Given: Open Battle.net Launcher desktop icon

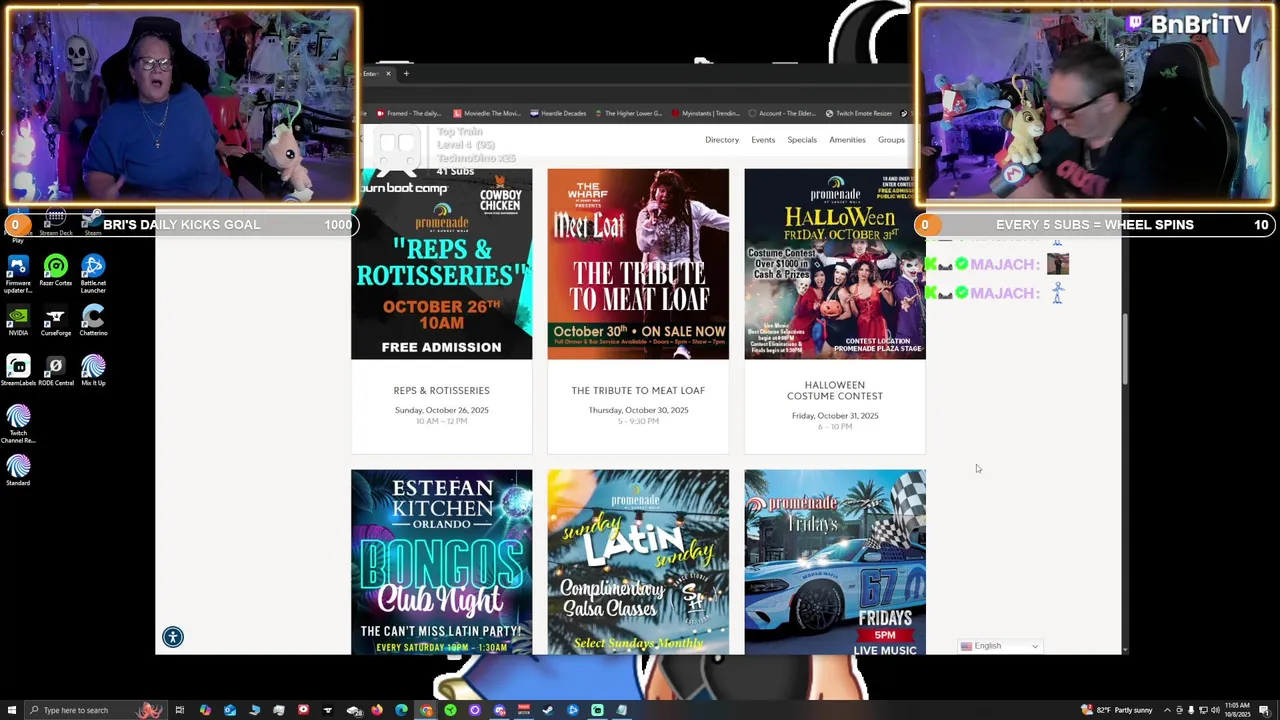Looking at the screenshot, I should tap(93, 273).
